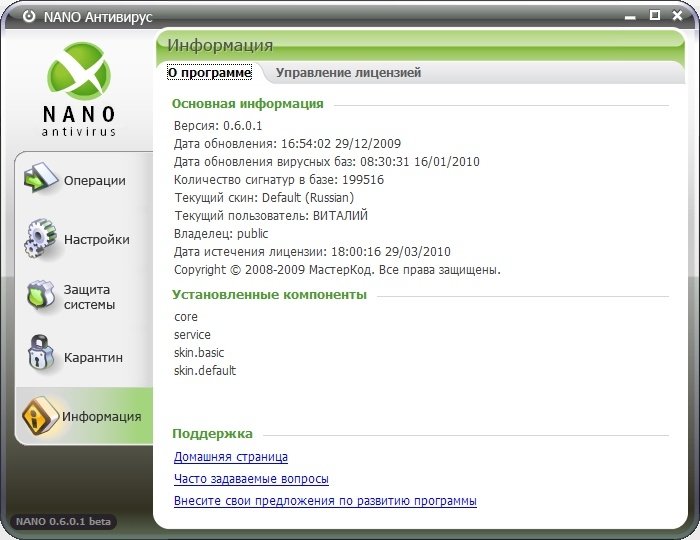Open the Настройки section

84,239
